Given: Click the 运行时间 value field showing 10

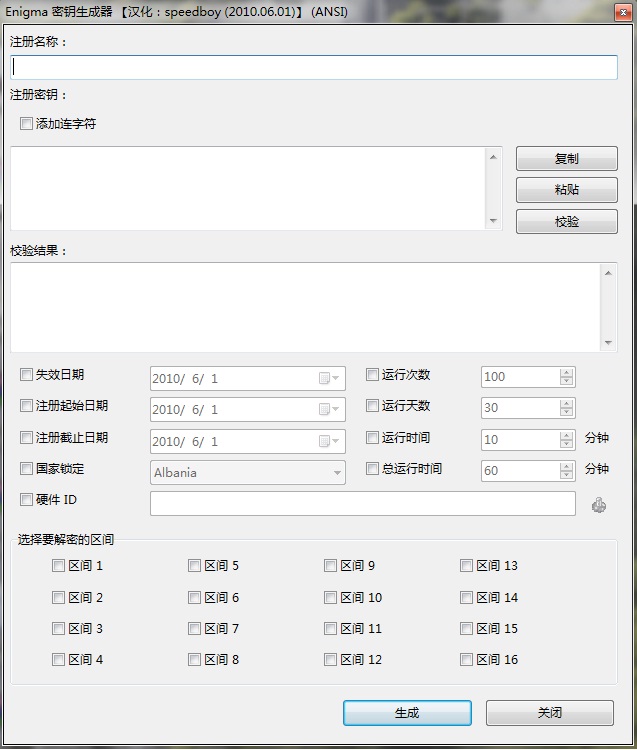Looking at the screenshot, I should coord(520,440).
